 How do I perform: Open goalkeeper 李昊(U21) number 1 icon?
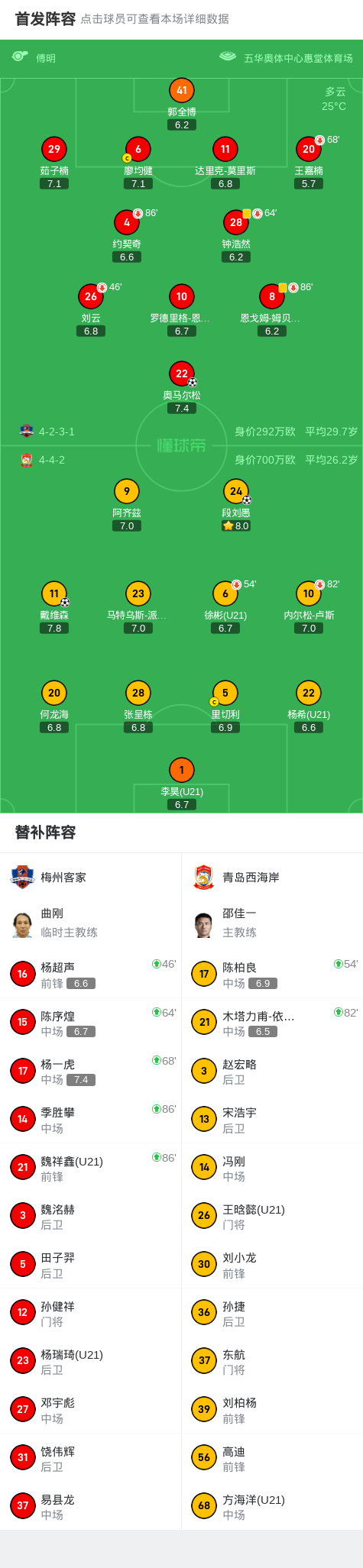click(x=182, y=770)
